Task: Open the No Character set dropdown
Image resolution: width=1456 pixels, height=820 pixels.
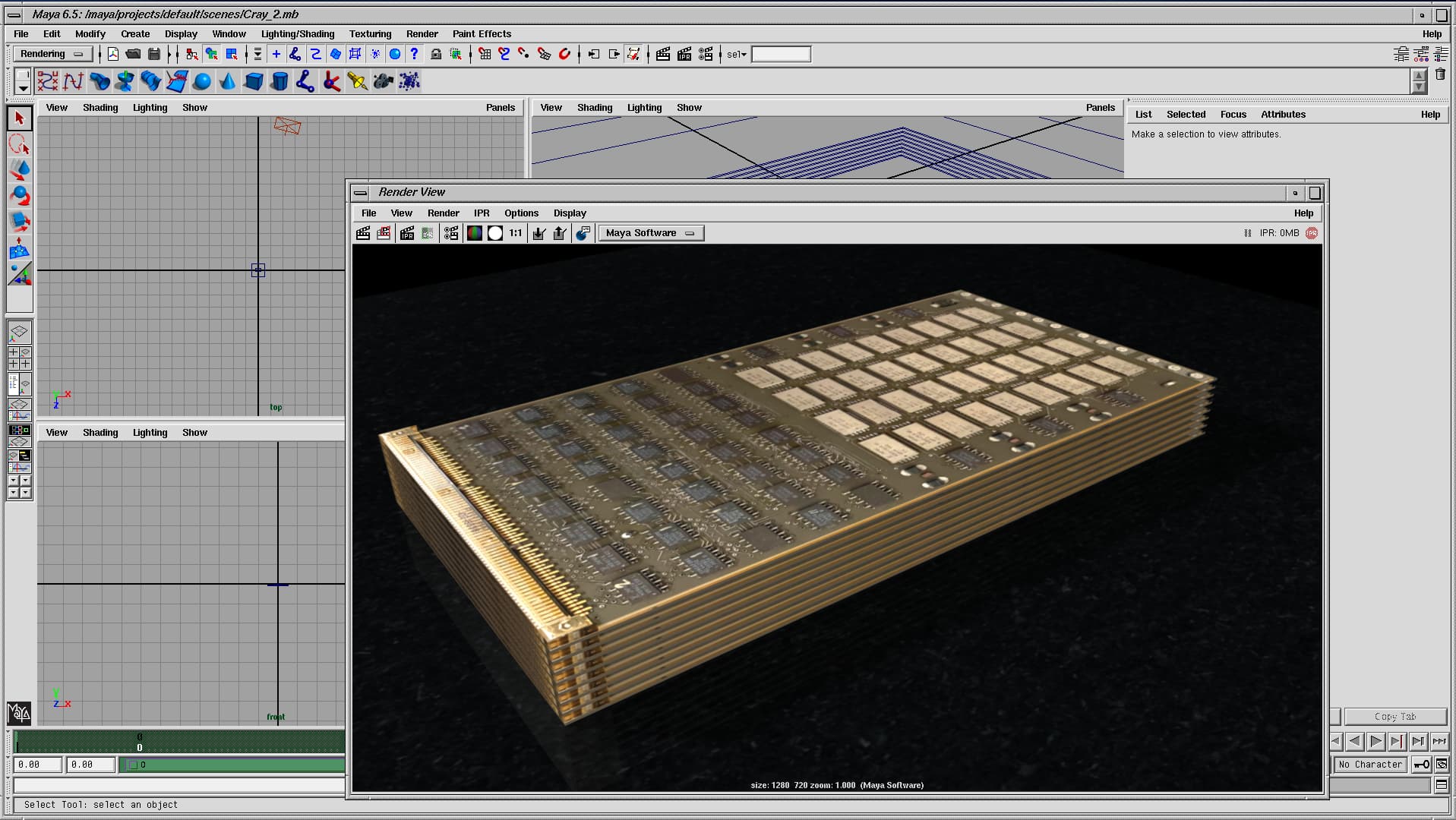Action: [1370, 765]
